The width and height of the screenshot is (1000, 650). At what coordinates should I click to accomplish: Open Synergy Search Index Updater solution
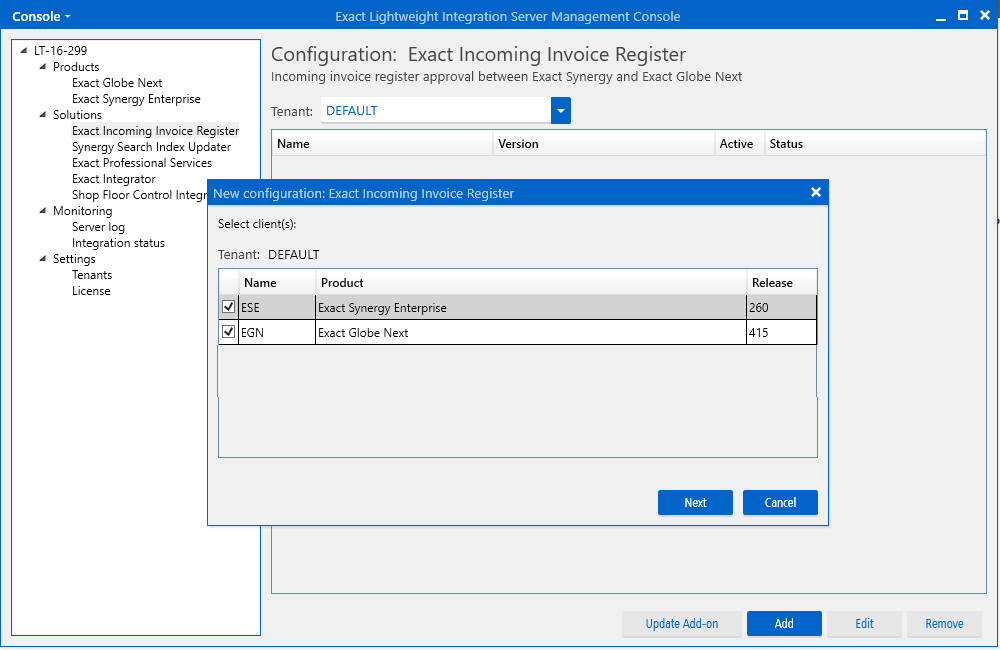tap(151, 147)
